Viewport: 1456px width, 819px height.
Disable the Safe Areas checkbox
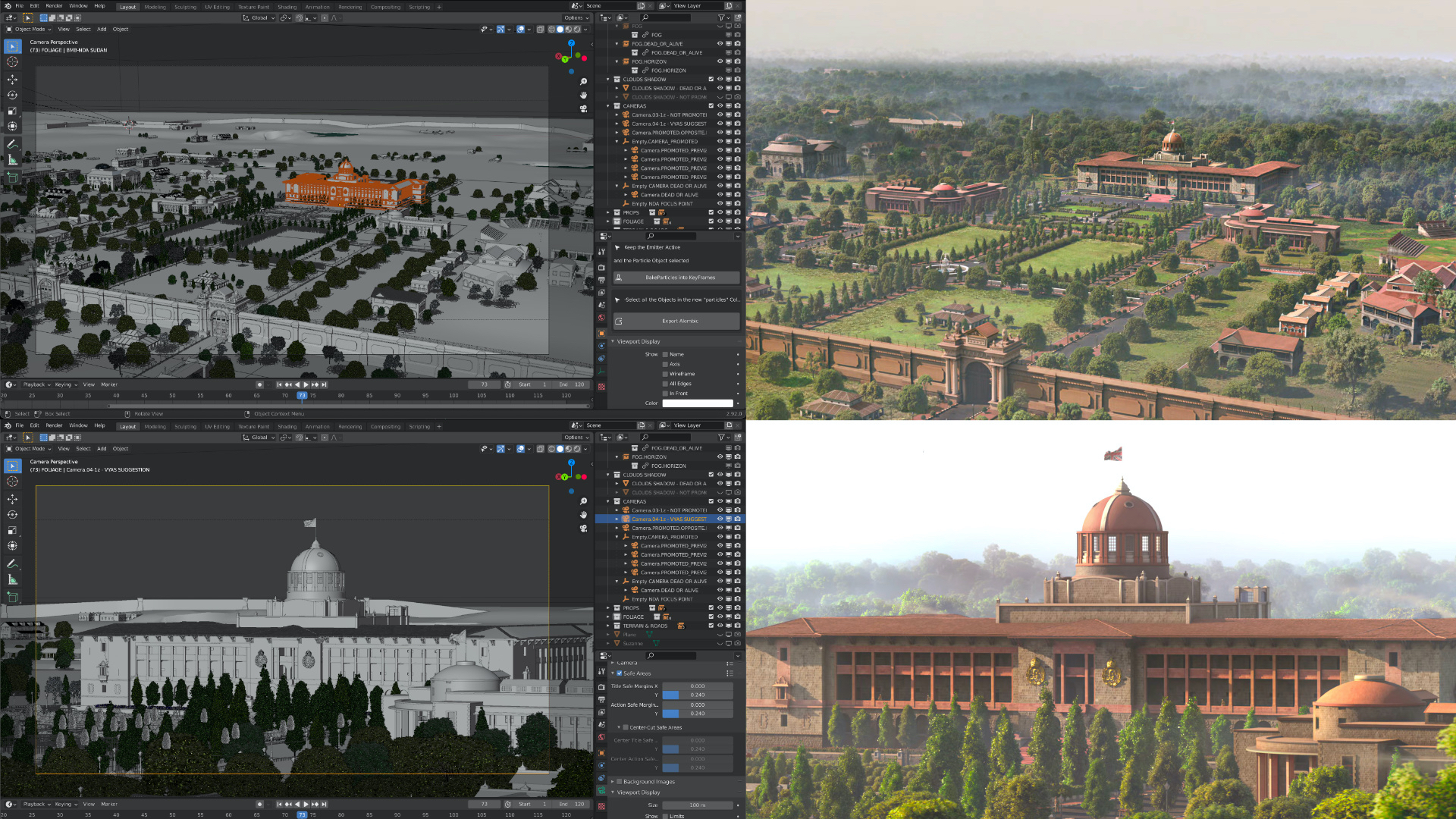coord(620,673)
